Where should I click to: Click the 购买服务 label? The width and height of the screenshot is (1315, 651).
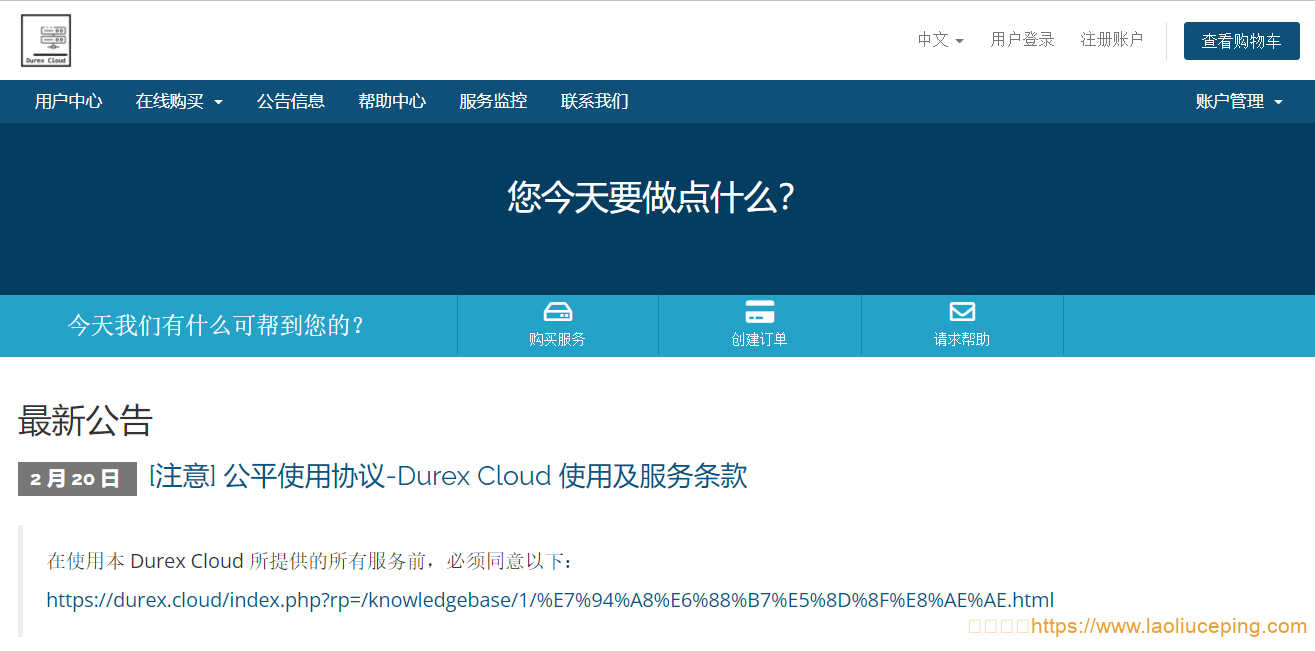(558, 339)
